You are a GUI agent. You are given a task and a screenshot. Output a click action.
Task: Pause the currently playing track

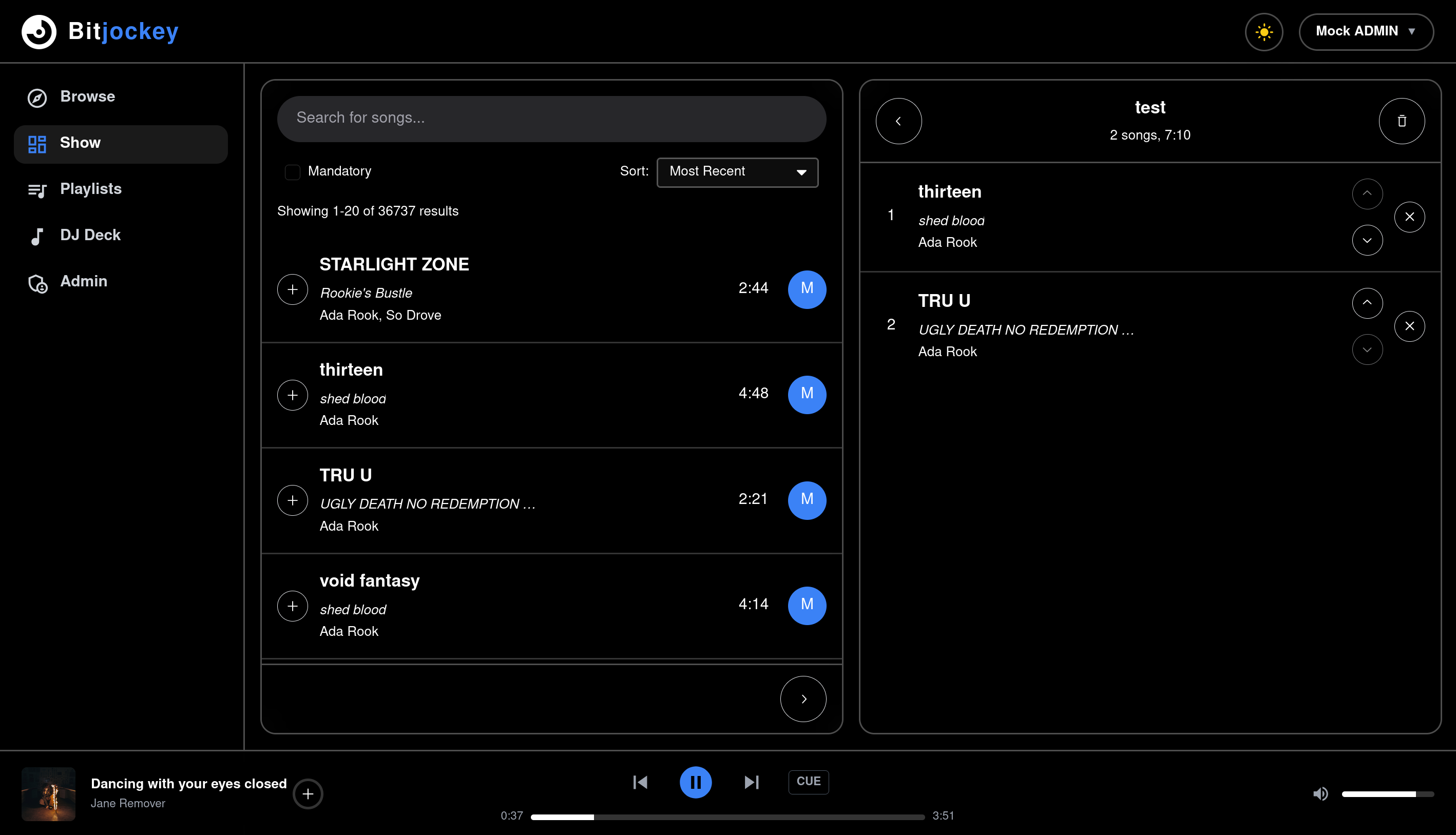pyautogui.click(x=696, y=782)
